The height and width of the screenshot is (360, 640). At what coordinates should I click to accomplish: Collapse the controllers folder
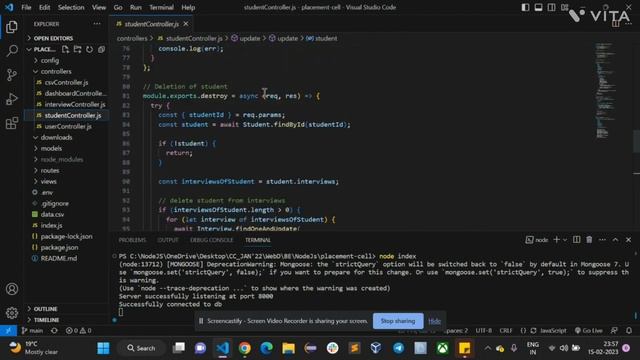pos(56,71)
